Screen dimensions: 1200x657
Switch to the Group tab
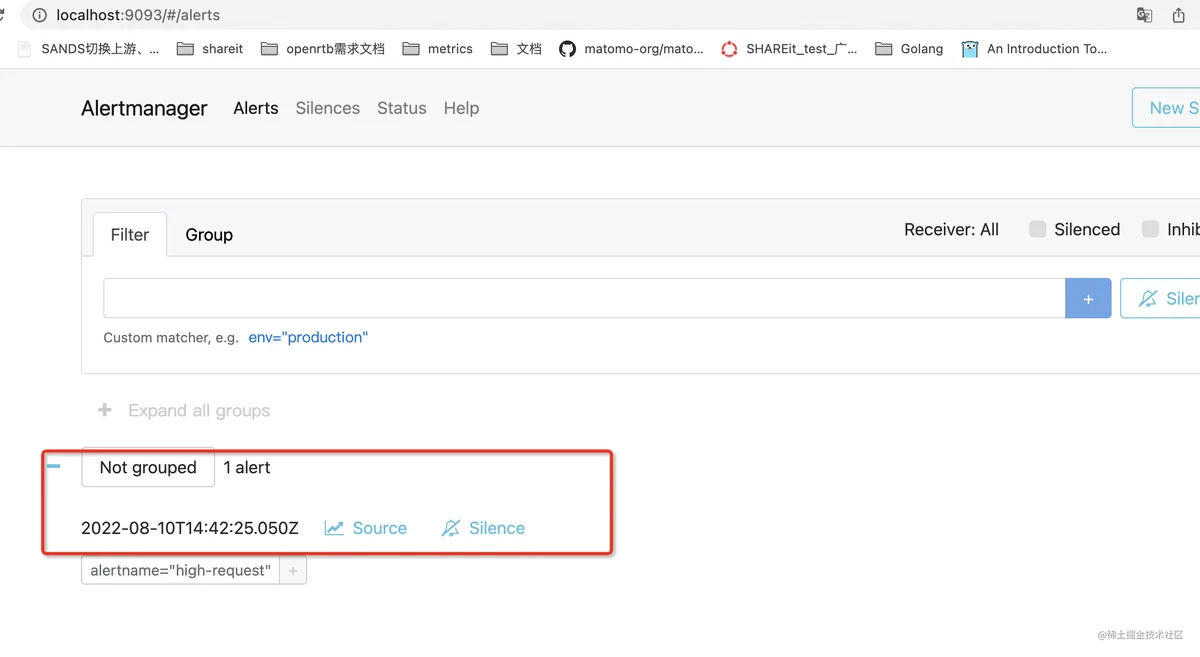tap(209, 235)
